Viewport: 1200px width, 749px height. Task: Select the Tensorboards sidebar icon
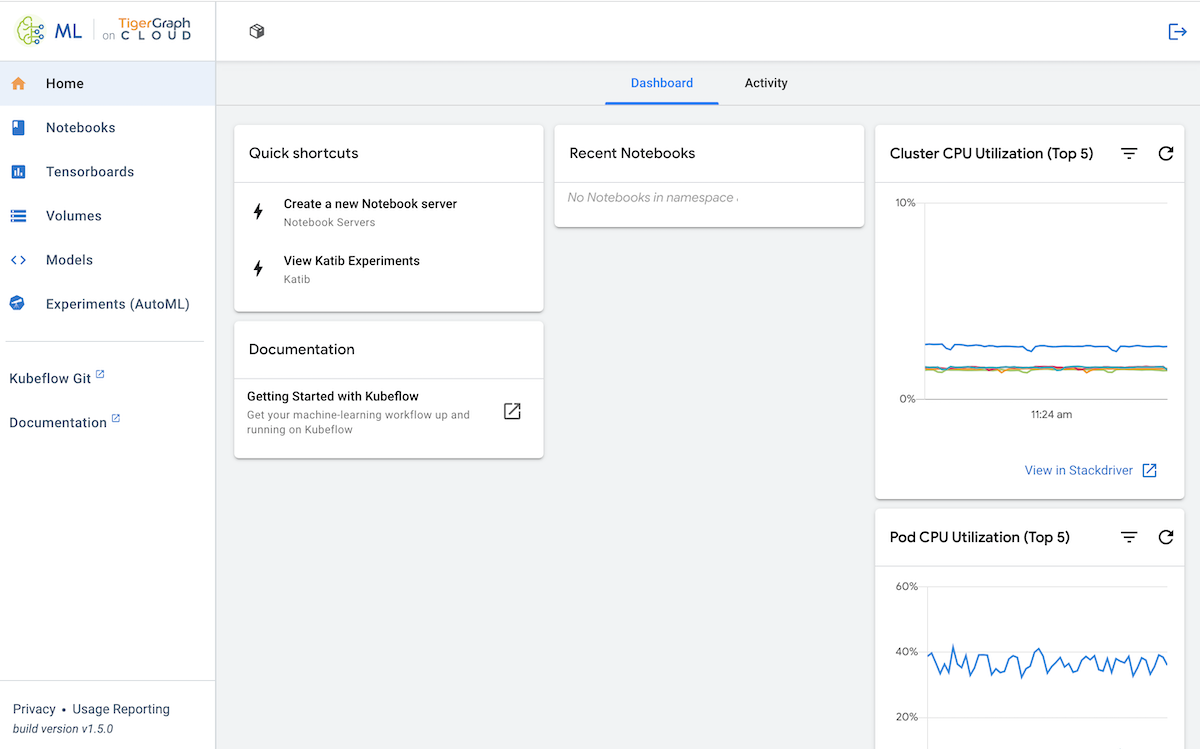click(19, 171)
